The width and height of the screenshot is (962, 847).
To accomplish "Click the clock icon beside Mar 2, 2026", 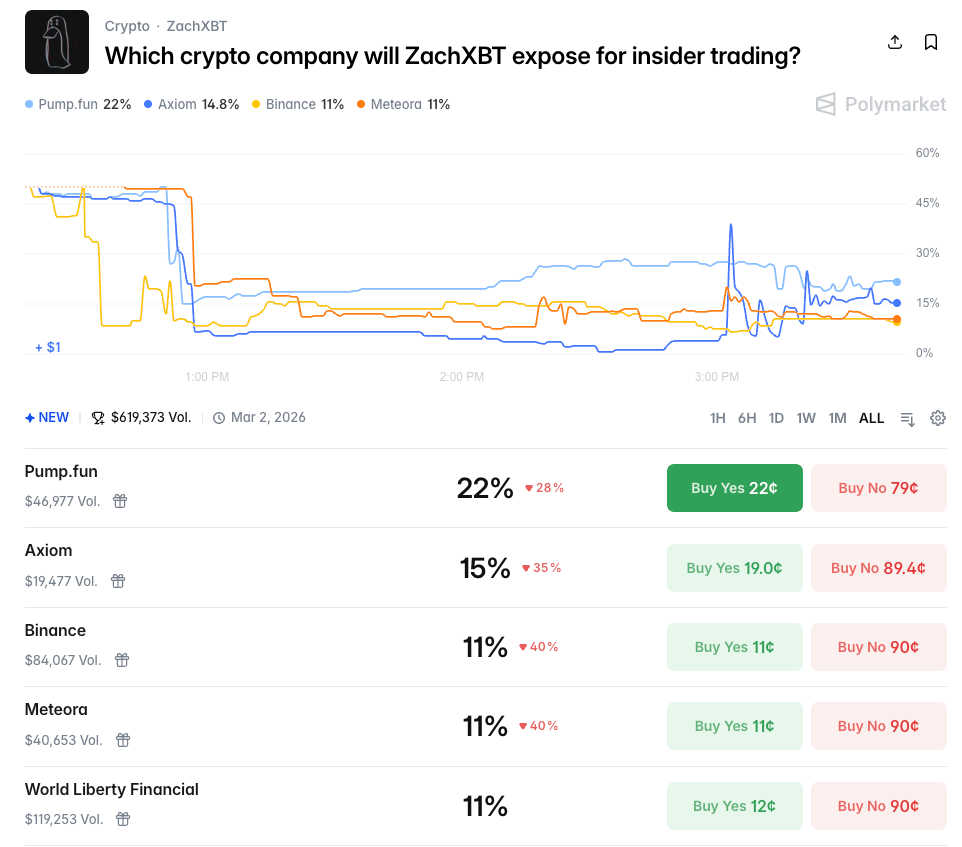I will pyautogui.click(x=217, y=417).
